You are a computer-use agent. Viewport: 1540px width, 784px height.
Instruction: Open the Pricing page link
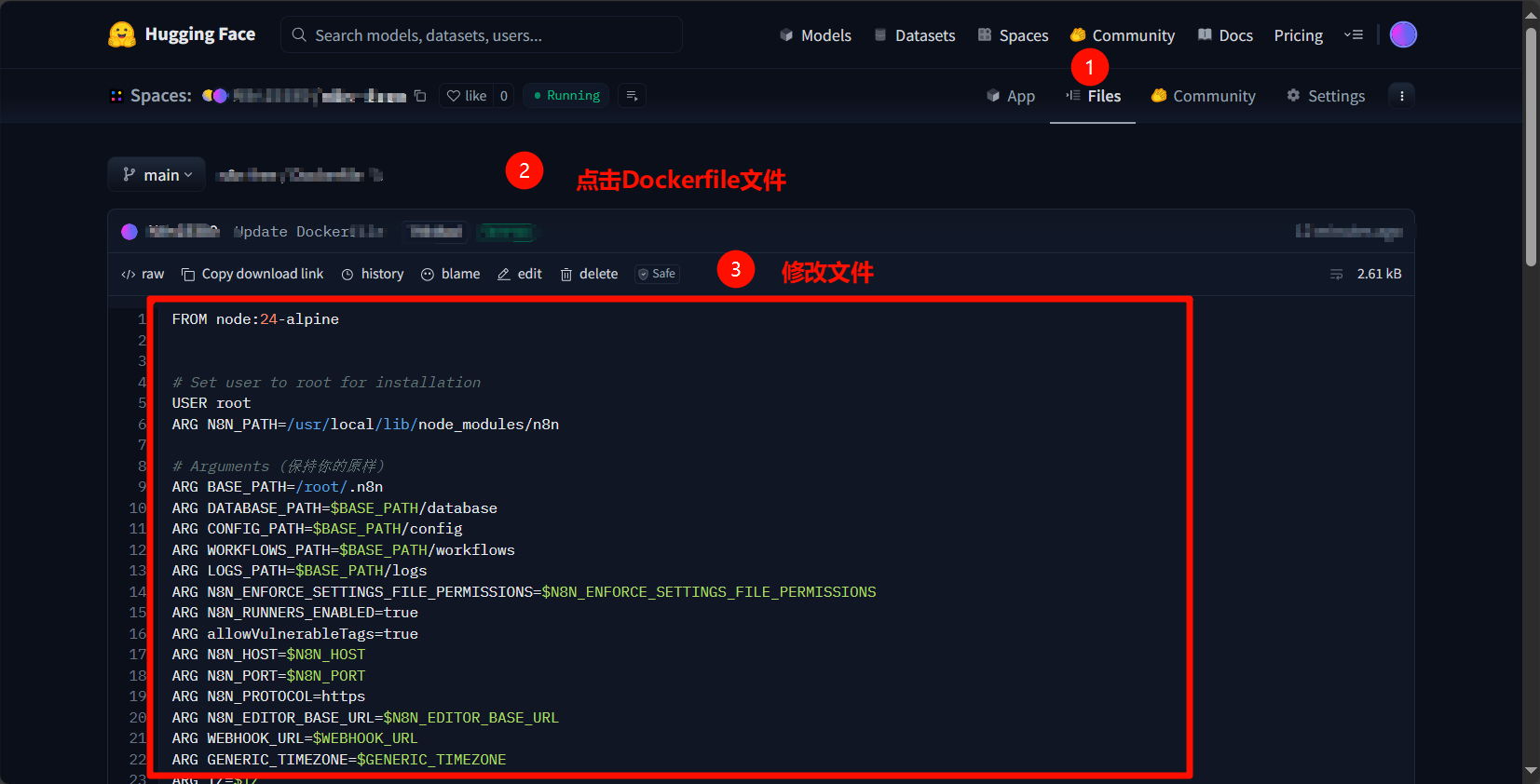1299,35
